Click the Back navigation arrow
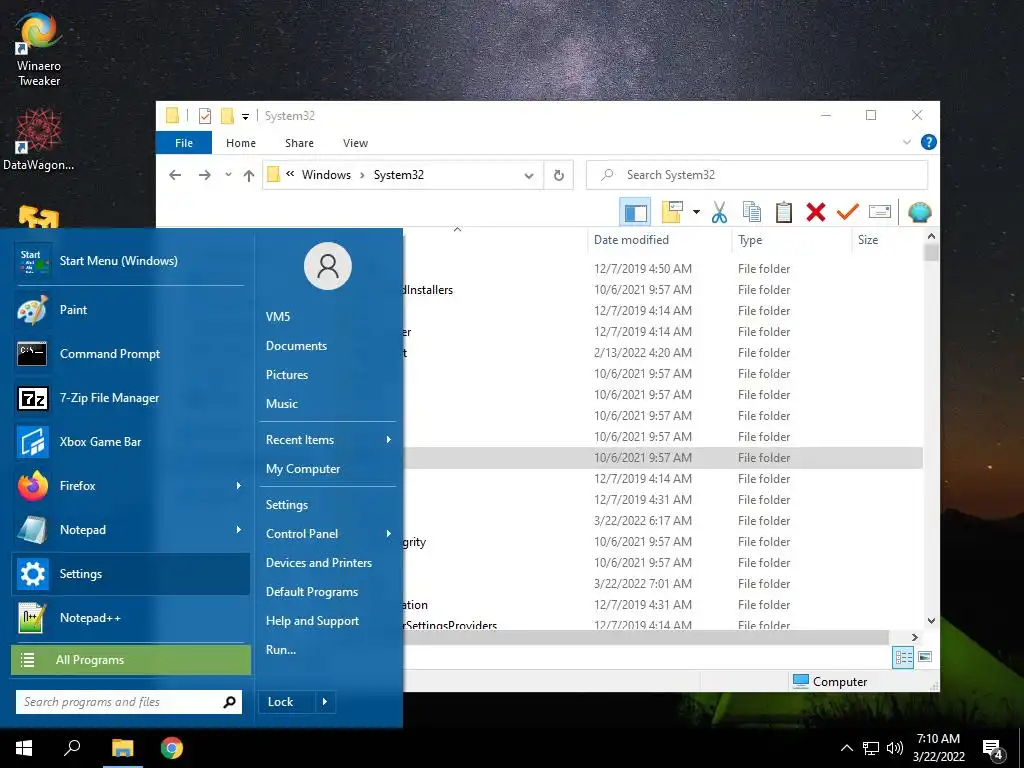1024x768 pixels. 174,175
